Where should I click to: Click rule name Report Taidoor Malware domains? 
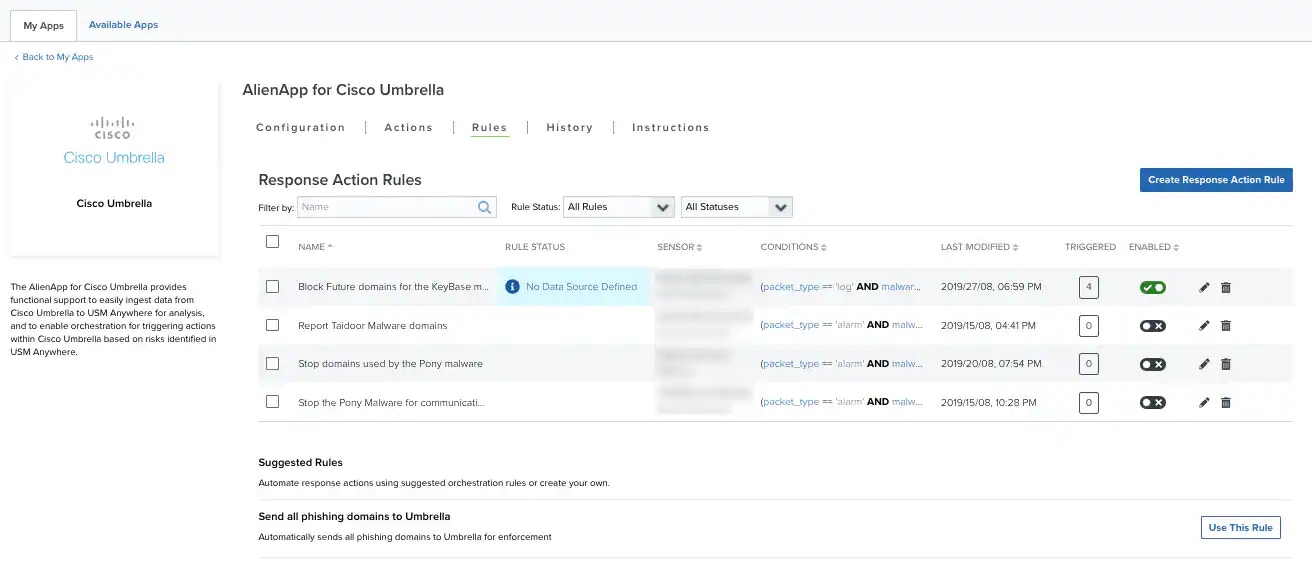(373, 325)
